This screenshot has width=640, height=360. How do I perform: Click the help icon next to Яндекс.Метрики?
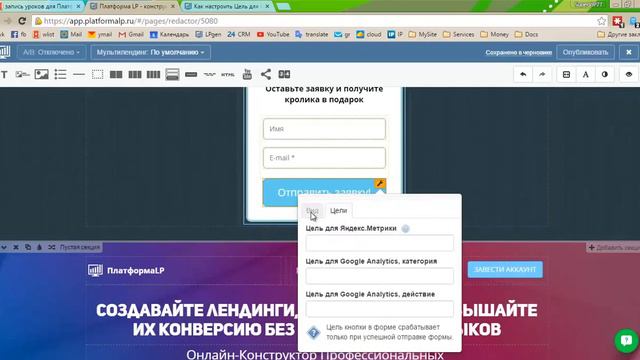click(x=405, y=229)
